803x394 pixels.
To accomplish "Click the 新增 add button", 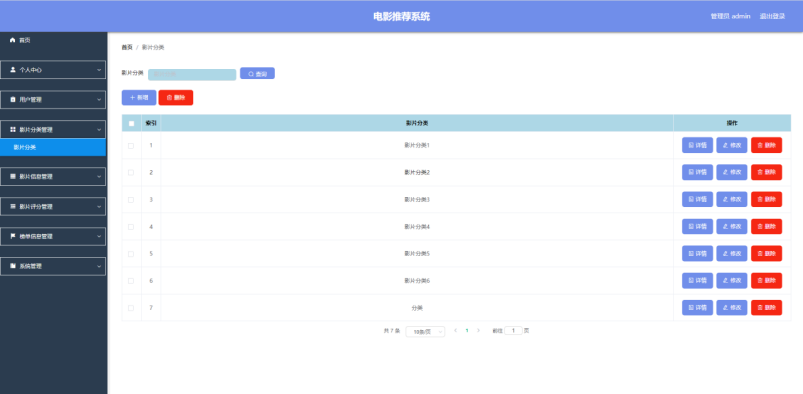I will tap(139, 97).
